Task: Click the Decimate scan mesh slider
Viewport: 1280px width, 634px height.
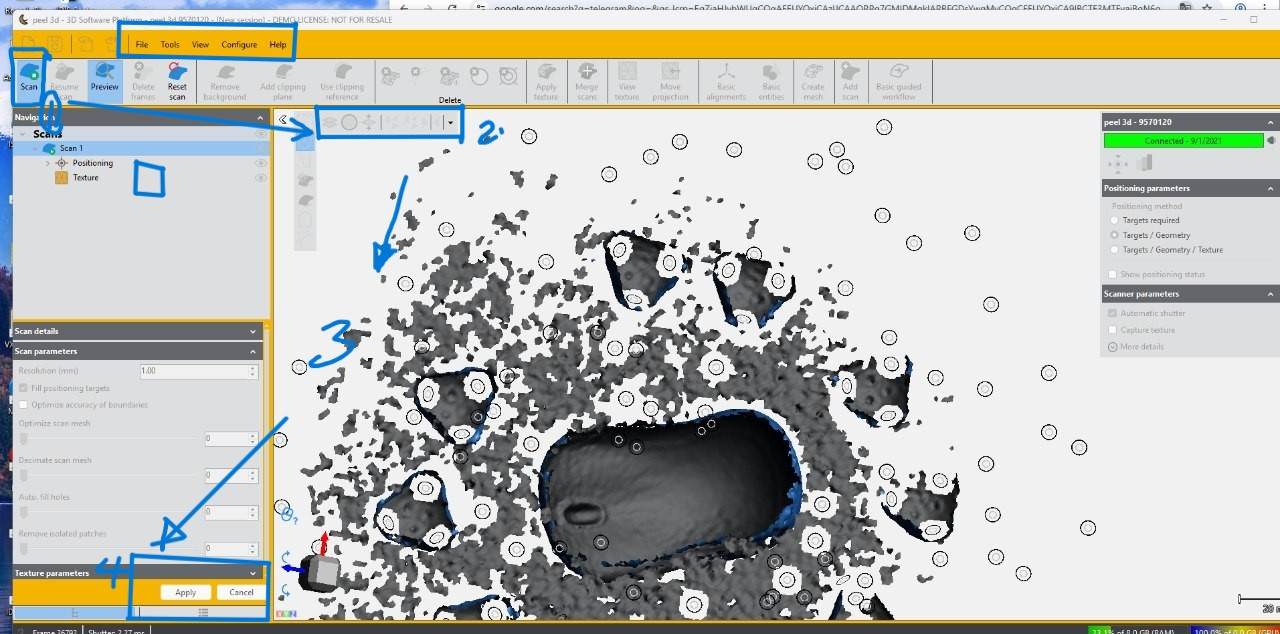Action: coord(108,475)
